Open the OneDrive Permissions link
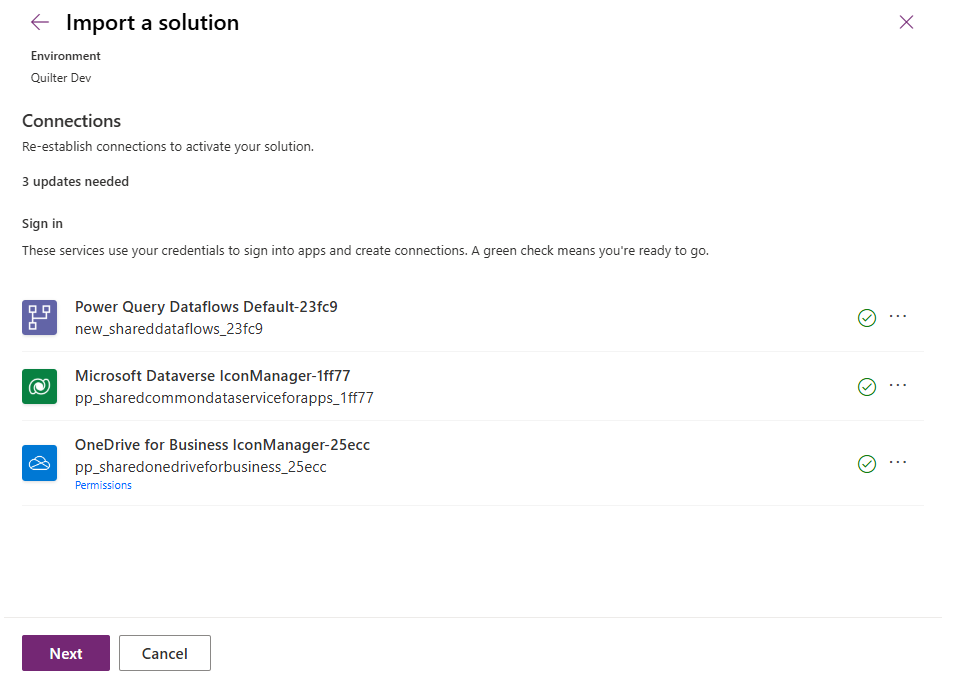The image size is (956, 697). (x=103, y=485)
